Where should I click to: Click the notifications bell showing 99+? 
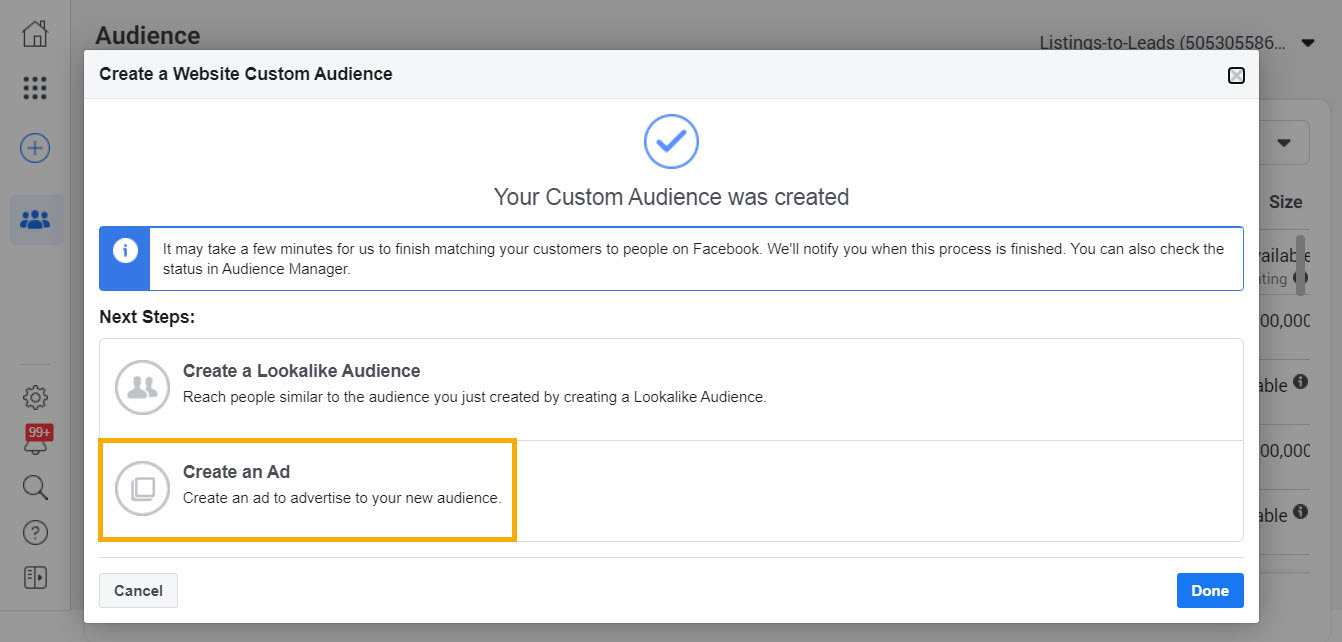click(35, 443)
